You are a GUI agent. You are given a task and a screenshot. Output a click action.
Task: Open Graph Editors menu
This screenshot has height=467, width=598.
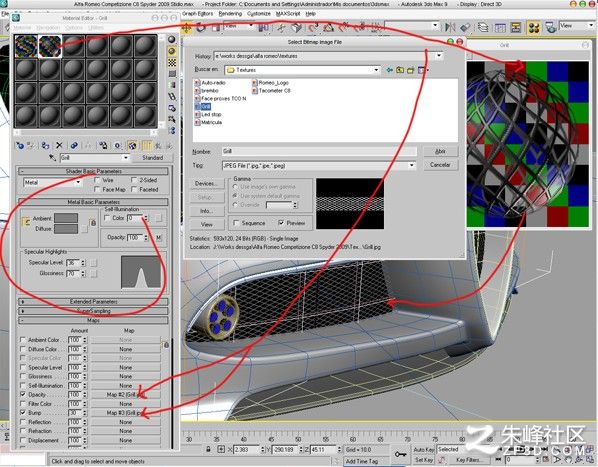click(x=197, y=14)
